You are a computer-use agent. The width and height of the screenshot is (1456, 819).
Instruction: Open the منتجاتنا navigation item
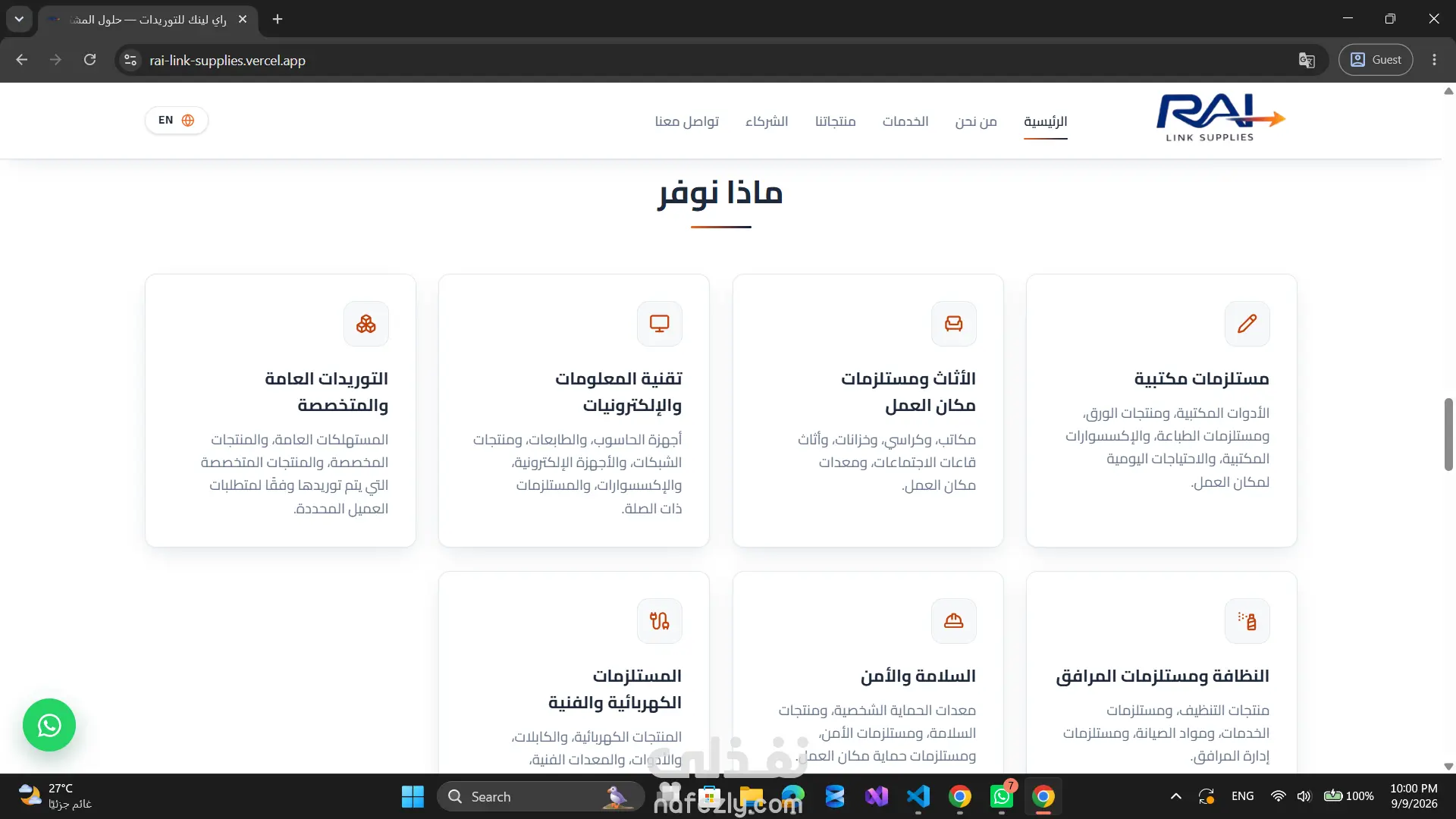pos(836,121)
